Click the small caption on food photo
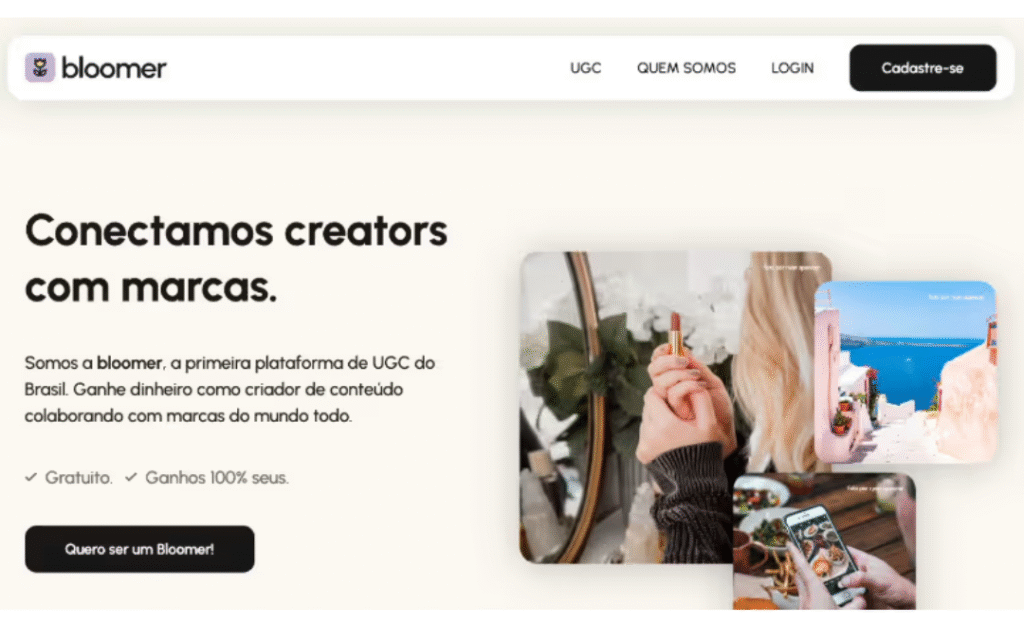This screenshot has height=623, width=1024. pyautogui.click(x=874, y=488)
